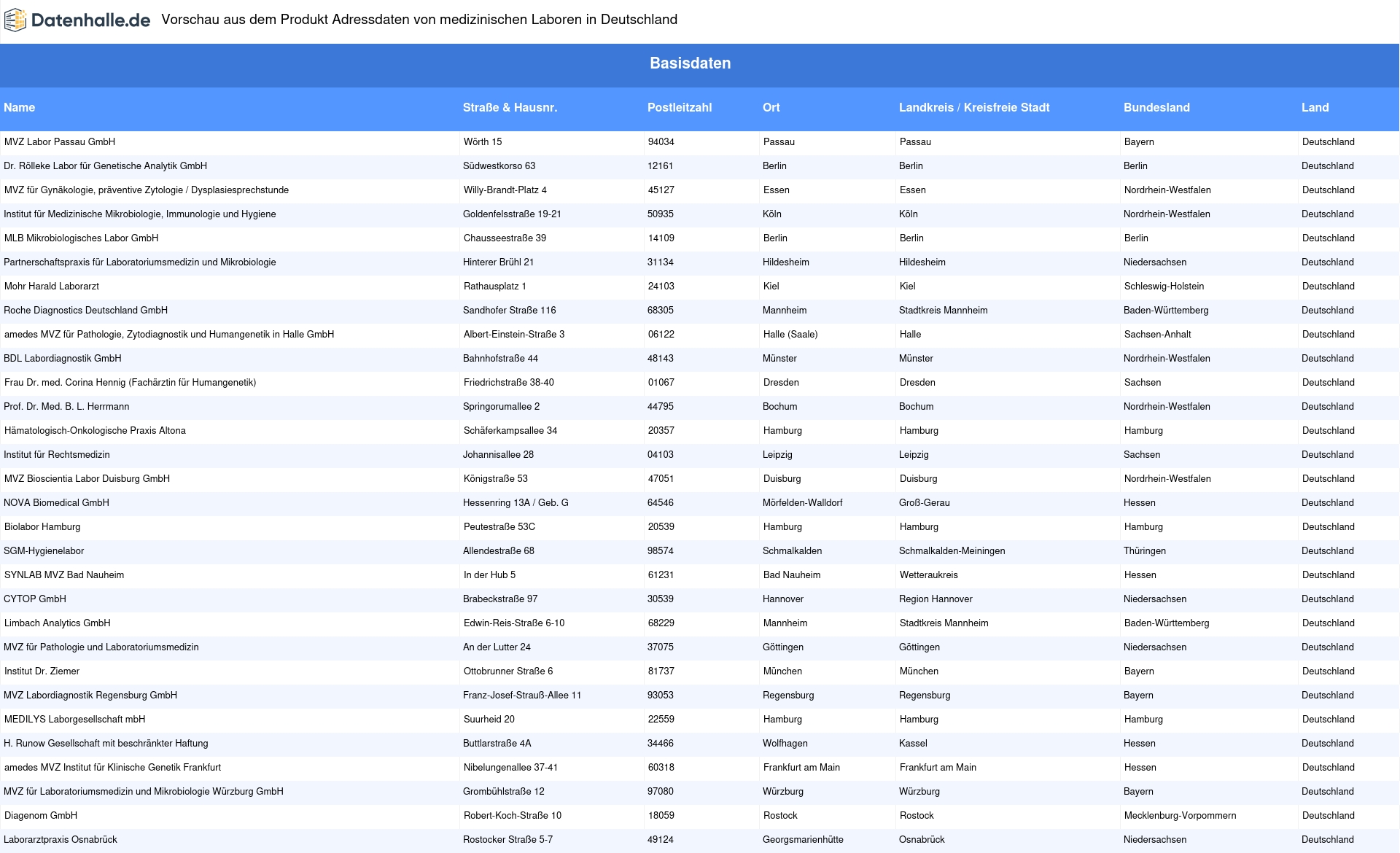Select Bundesland cell Thüringen

1145,551
